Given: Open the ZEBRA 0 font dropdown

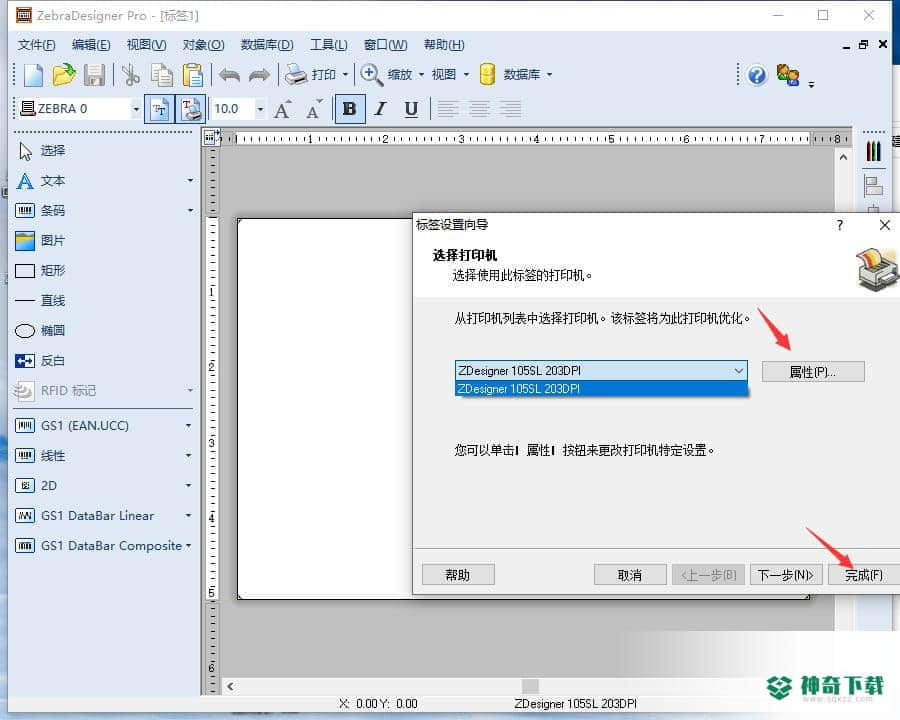Looking at the screenshot, I should 136,109.
